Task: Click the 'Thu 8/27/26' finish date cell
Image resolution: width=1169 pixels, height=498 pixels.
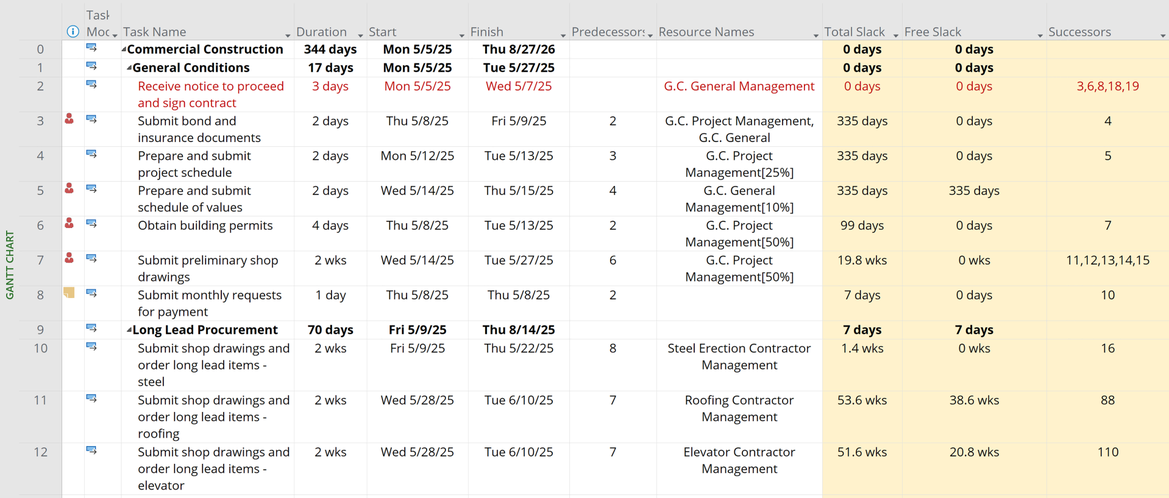Action: click(519, 50)
